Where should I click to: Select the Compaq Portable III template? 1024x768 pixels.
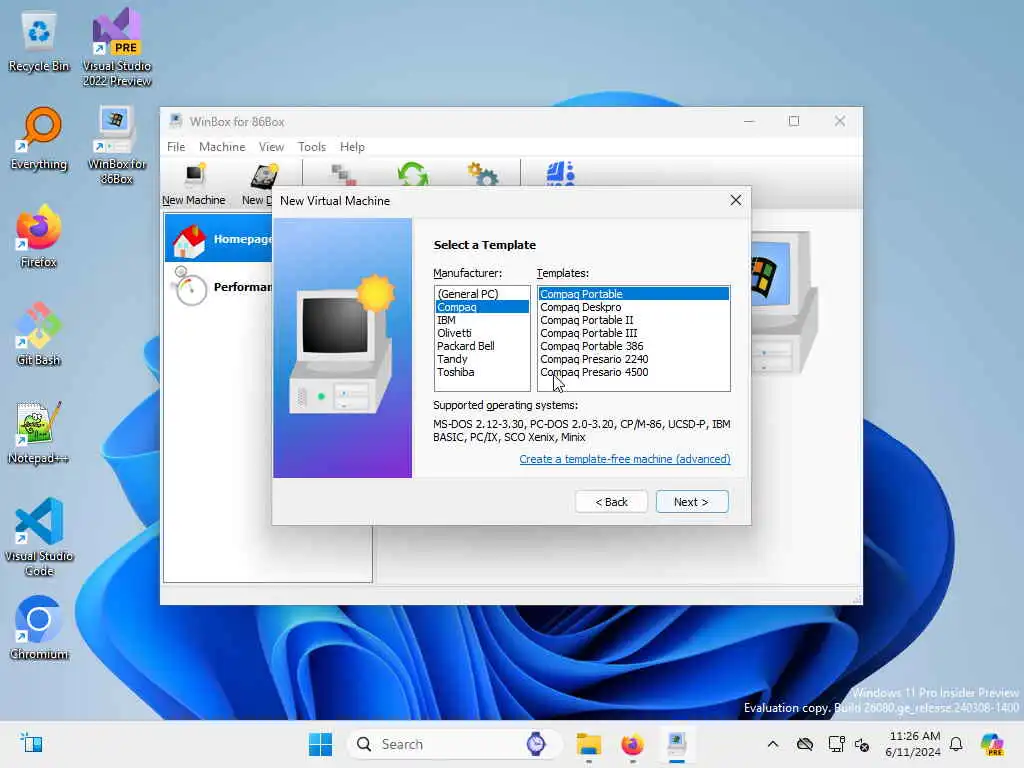coord(633,333)
